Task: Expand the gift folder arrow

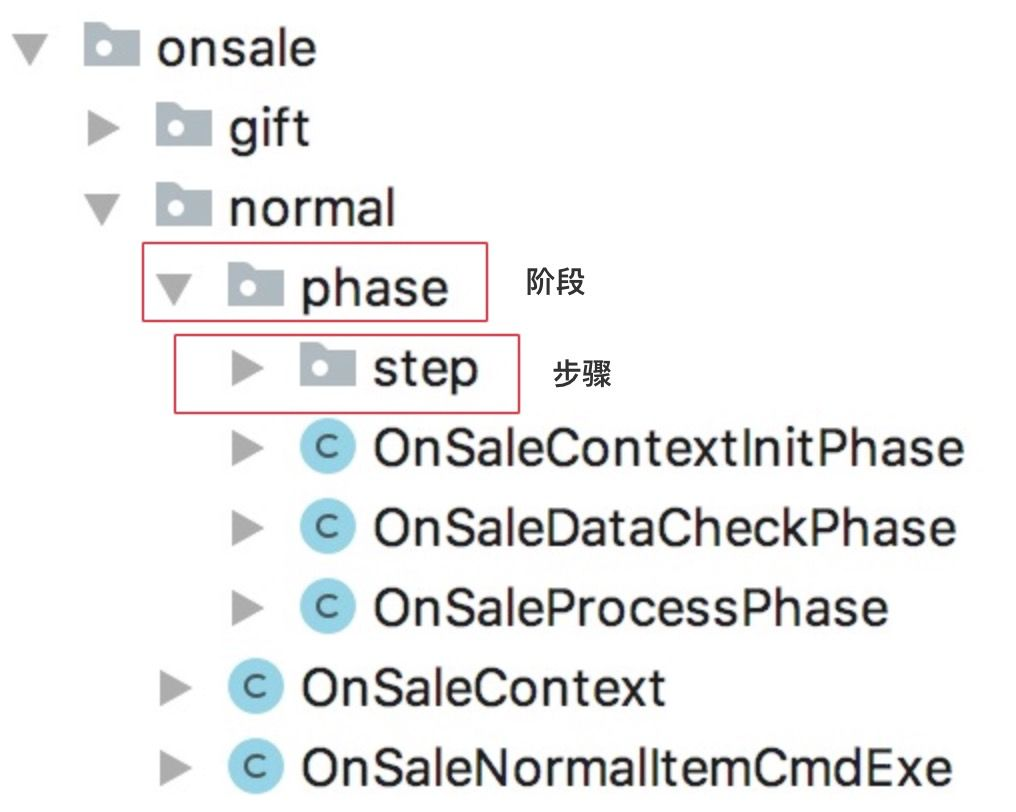Action: point(104,128)
